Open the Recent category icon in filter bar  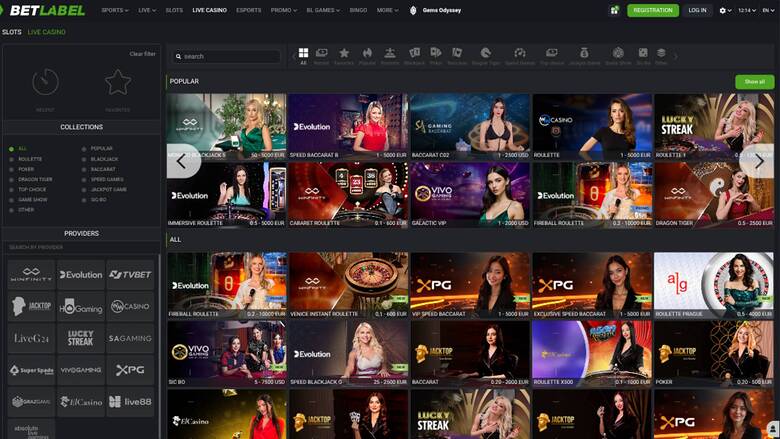click(321, 53)
